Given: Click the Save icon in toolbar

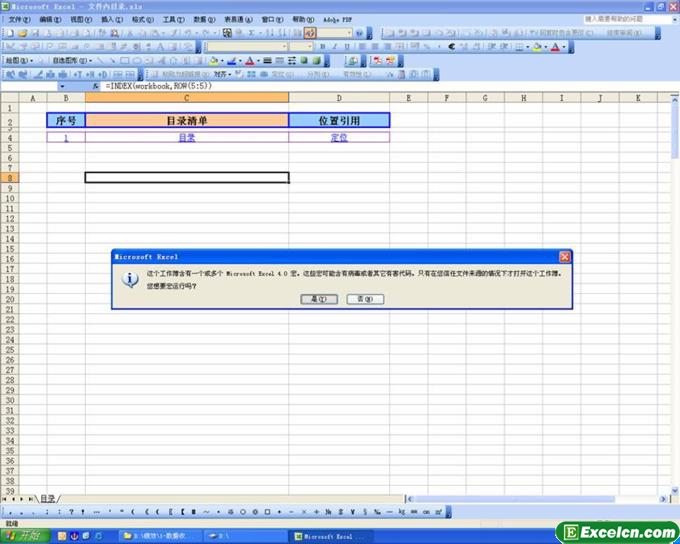Looking at the screenshot, I should point(32,33).
